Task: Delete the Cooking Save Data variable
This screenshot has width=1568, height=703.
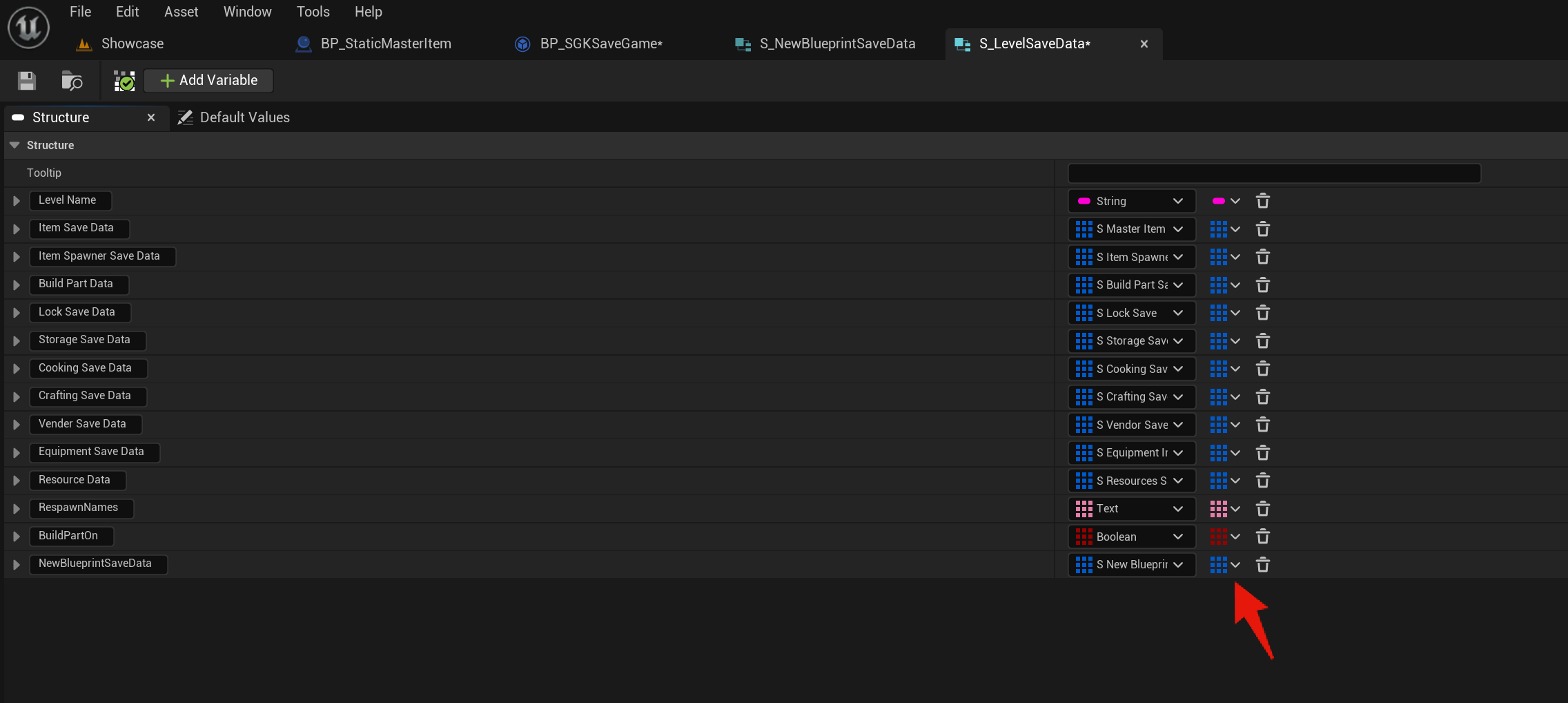Action: pos(1262,369)
